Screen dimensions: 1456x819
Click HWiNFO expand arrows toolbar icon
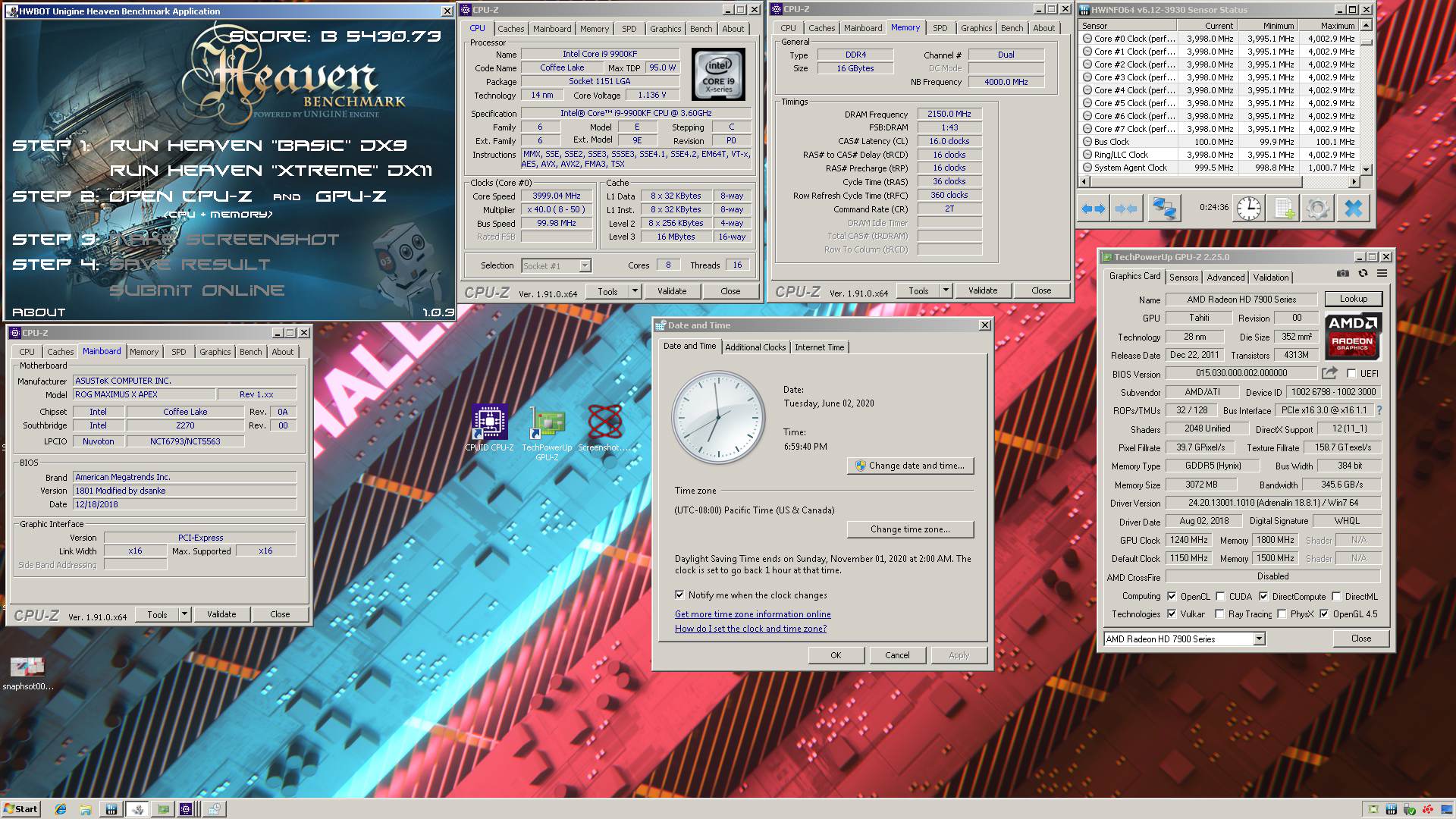pos(1093,208)
